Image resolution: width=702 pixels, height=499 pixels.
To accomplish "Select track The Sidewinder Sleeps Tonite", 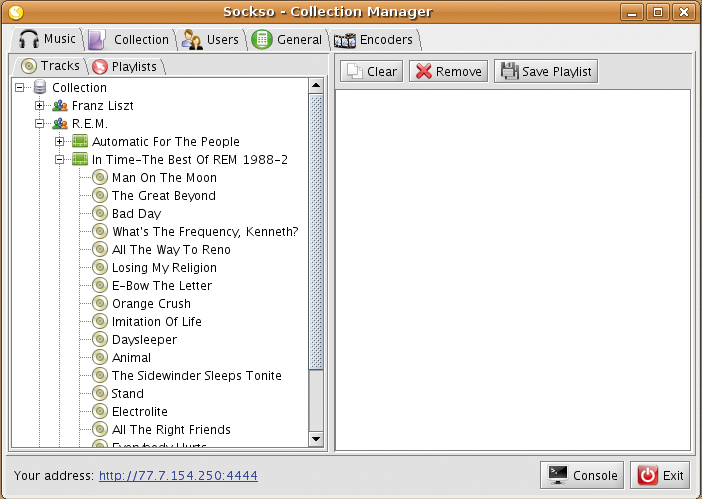I will click(197, 375).
